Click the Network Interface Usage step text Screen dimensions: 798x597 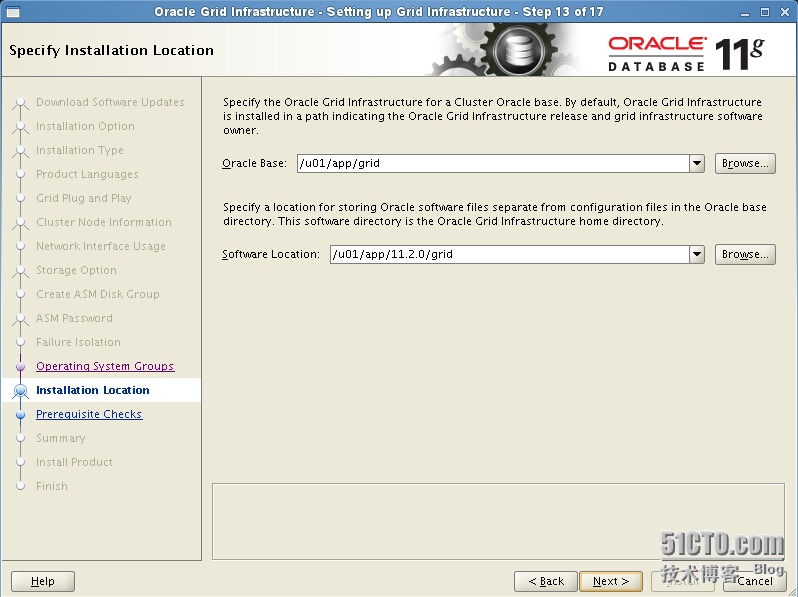click(x=101, y=246)
